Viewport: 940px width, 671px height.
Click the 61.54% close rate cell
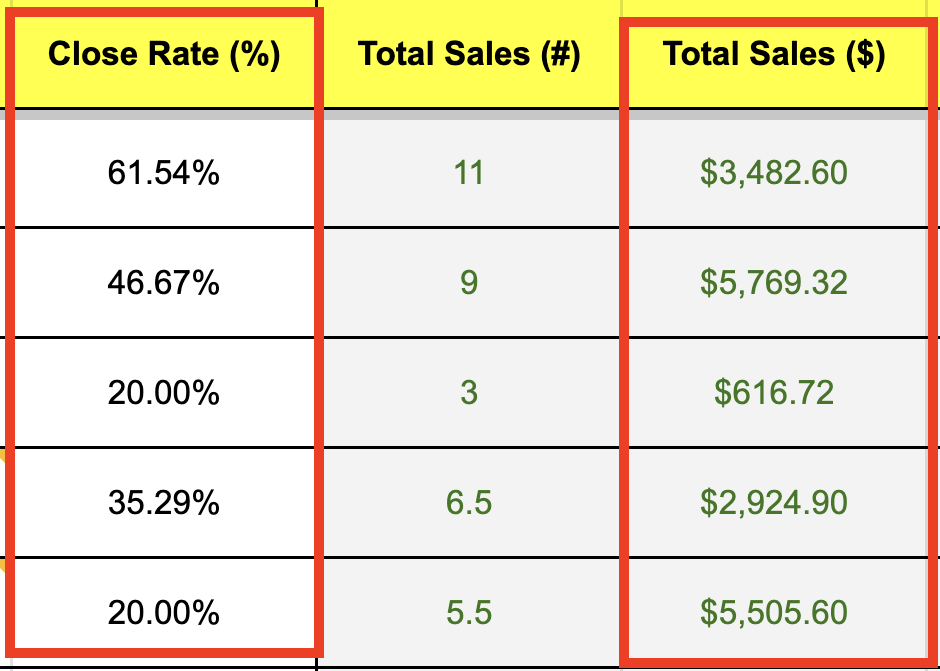click(x=163, y=174)
